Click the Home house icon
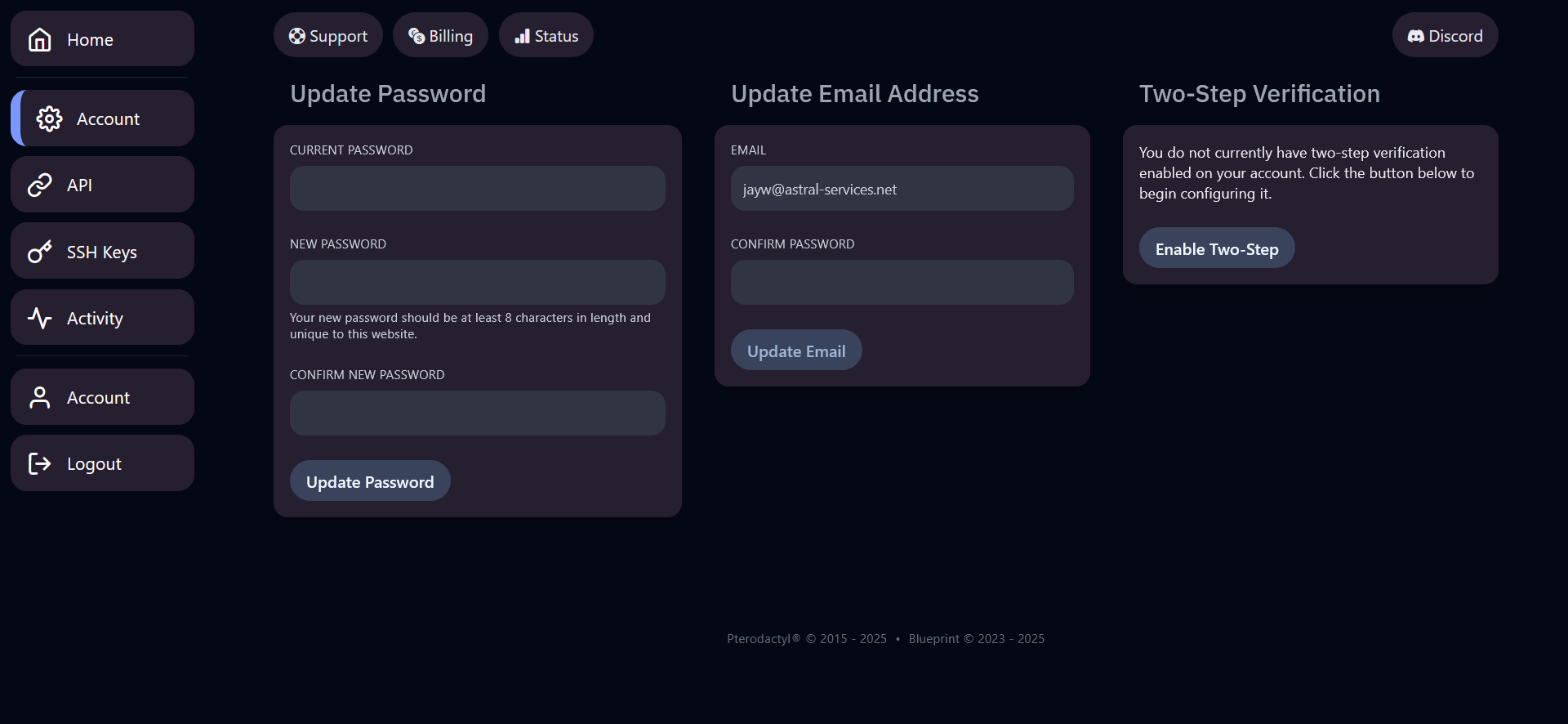Image resolution: width=1568 pixels, height=724 pixels. [x=39, y=39]
